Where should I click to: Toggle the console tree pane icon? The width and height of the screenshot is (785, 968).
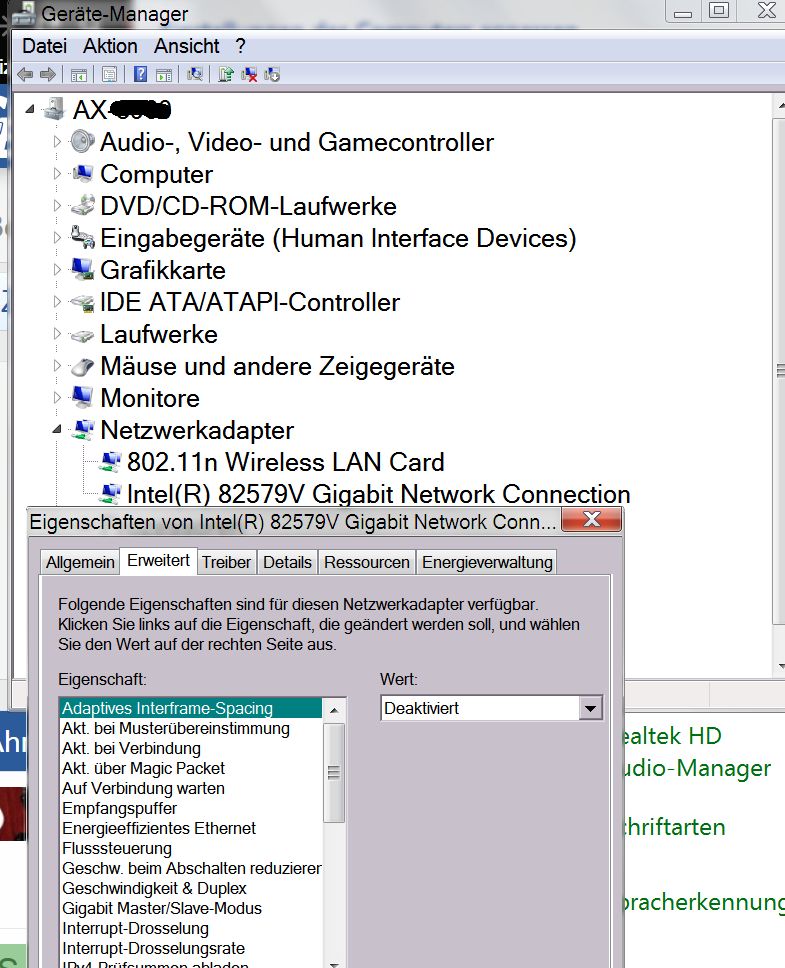[78, 75]
